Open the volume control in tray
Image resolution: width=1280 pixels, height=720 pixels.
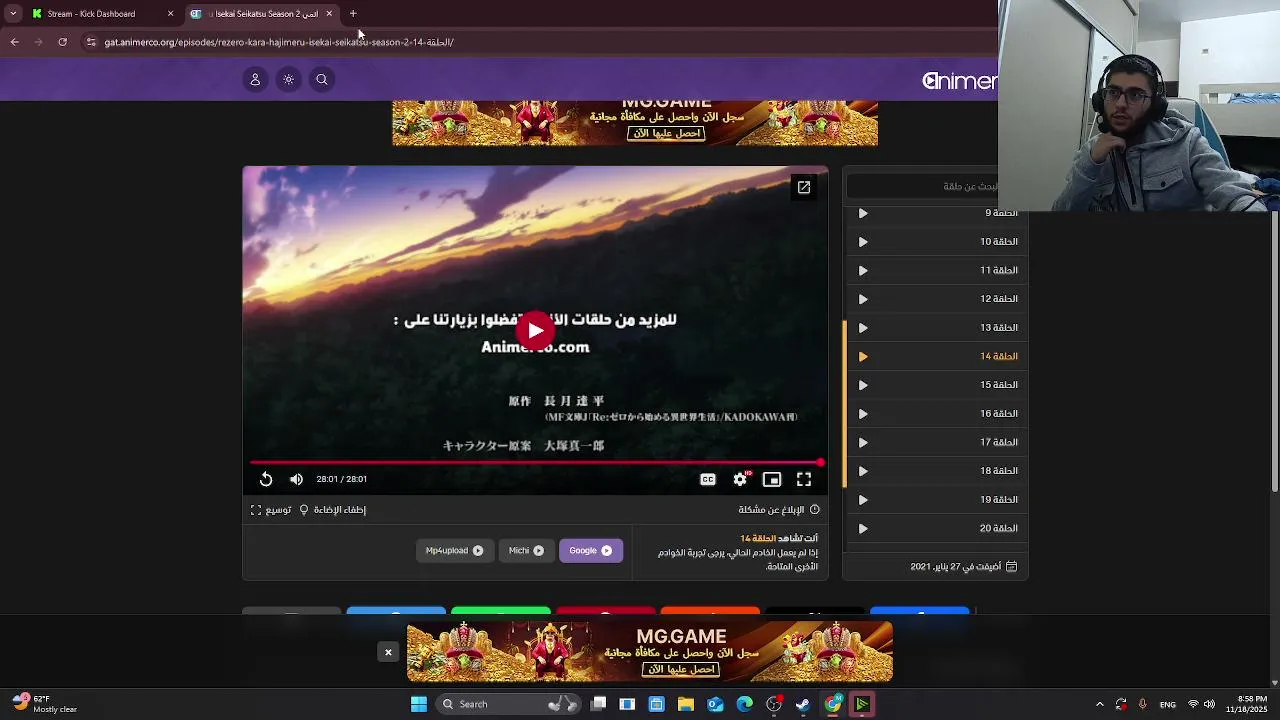point(1209,704)
